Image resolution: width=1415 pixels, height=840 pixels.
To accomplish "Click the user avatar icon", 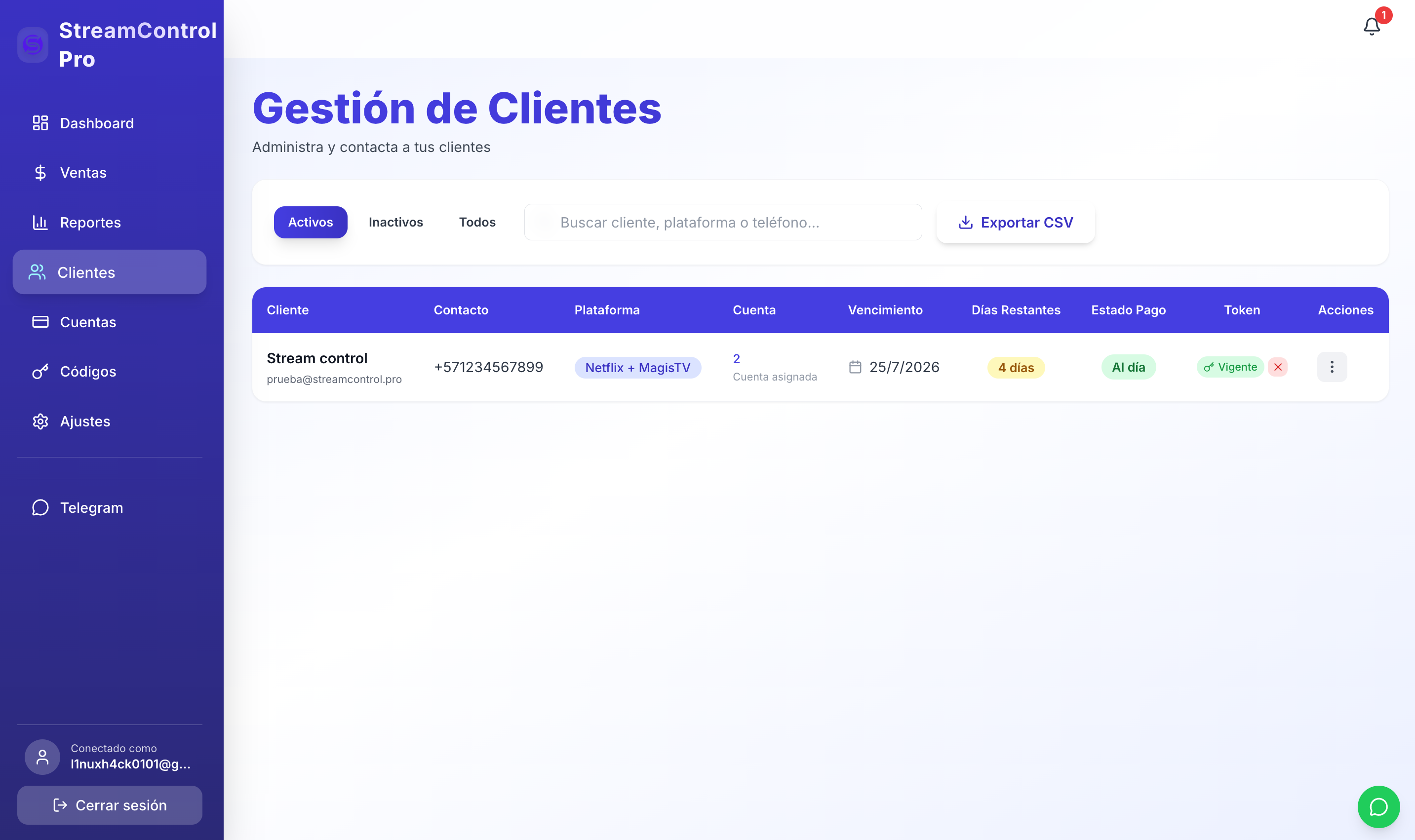I will tap(42, 757).
